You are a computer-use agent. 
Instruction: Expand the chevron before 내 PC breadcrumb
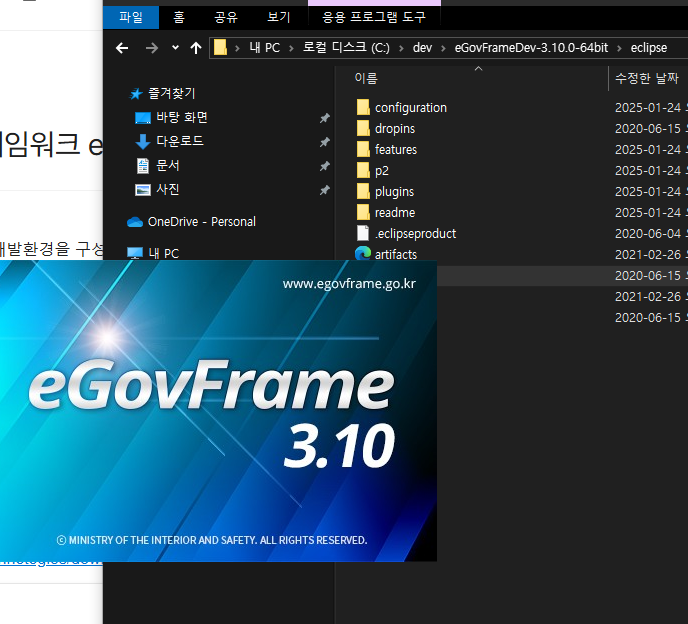click(x=237, y=48)
